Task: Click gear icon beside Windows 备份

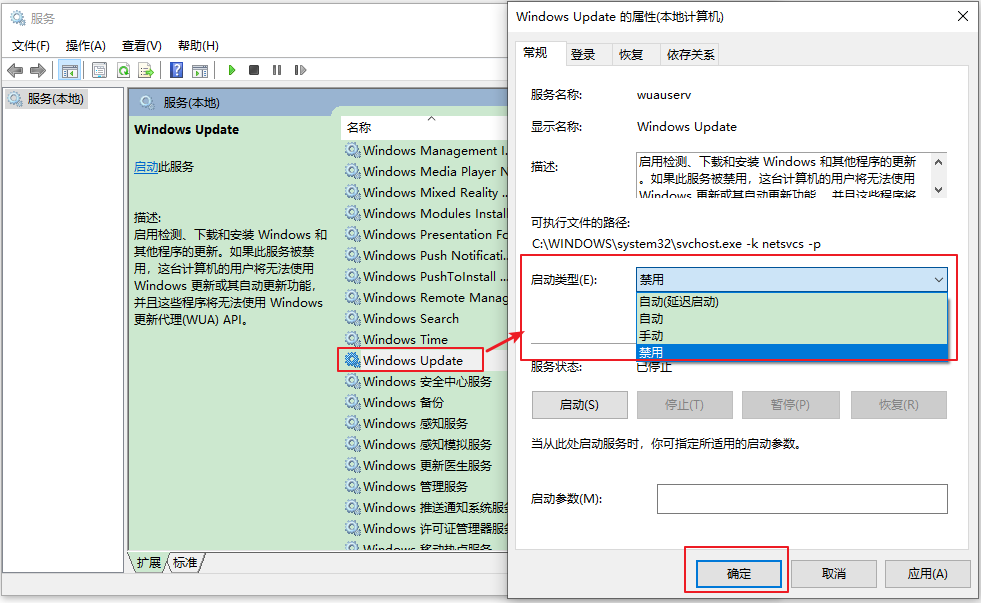Action: click(x=353, y=402)
